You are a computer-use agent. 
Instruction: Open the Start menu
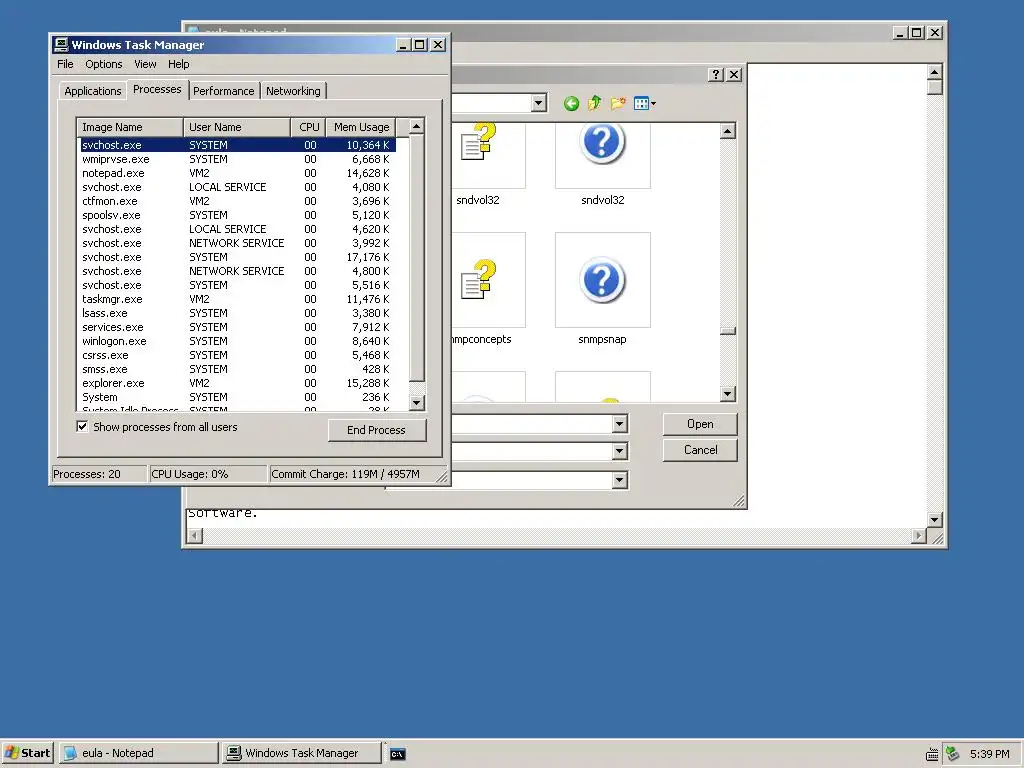[27, 753]
